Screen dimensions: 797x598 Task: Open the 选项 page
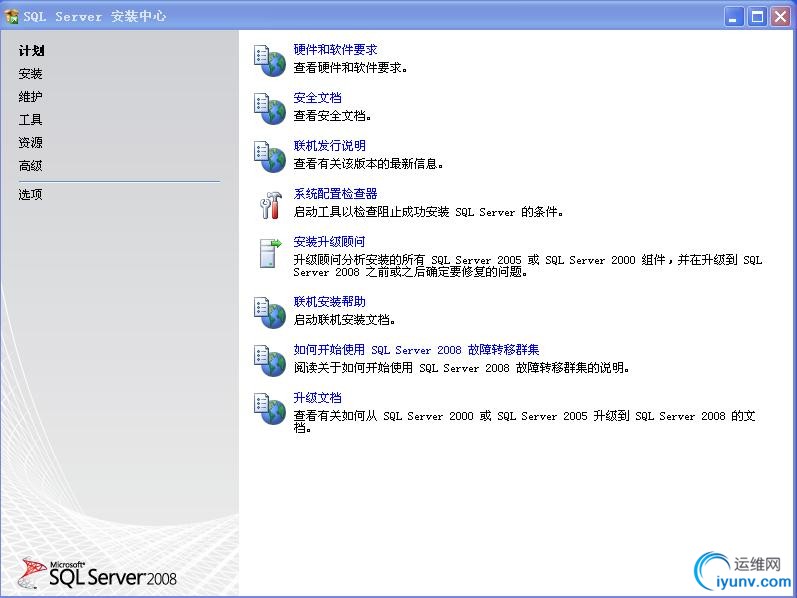tap(30, 194)
